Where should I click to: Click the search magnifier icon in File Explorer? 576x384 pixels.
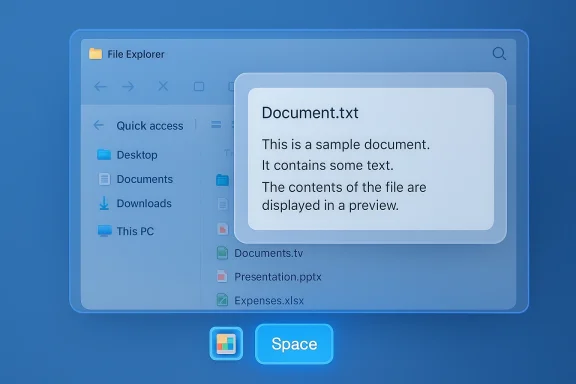[499, 54]
